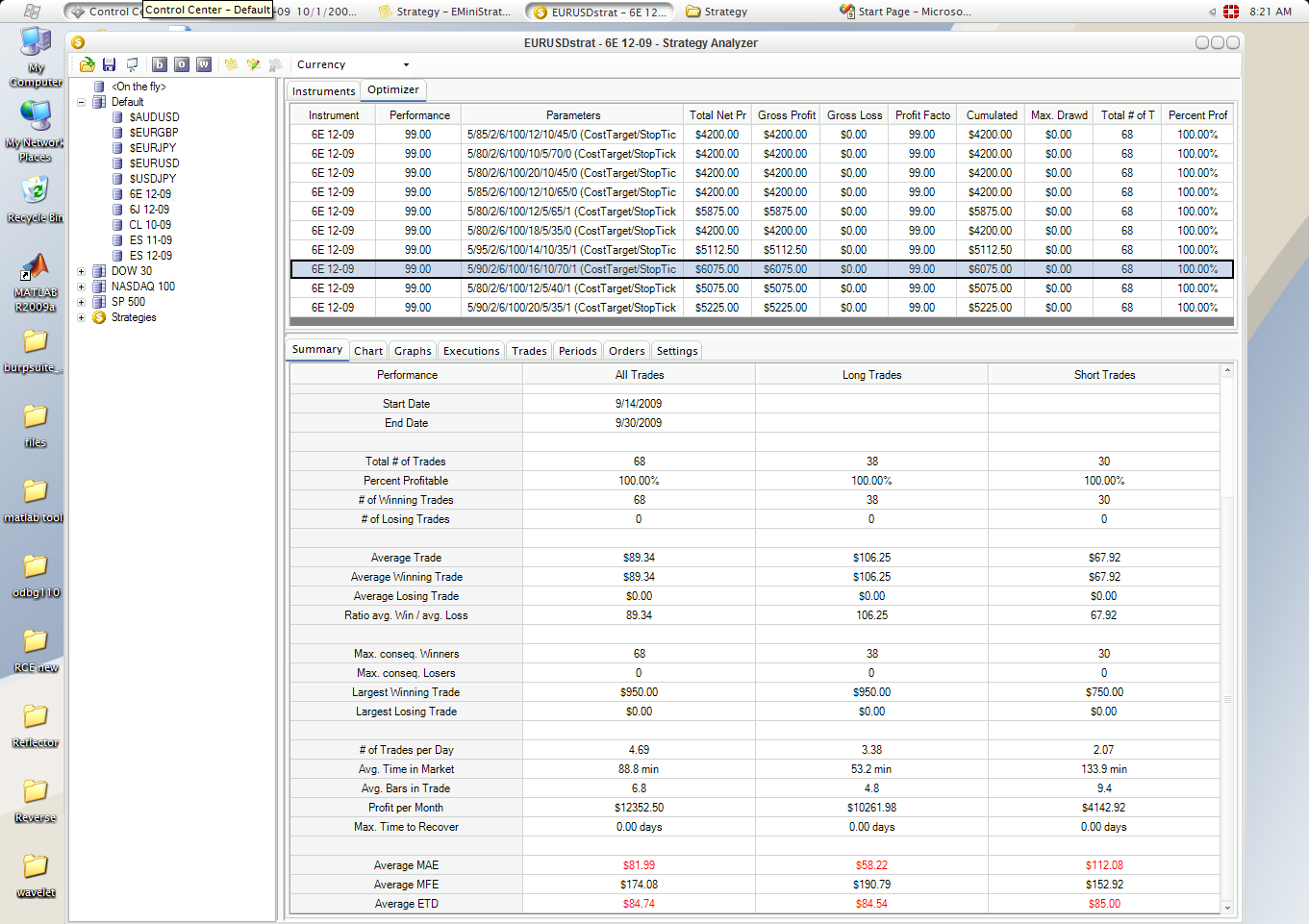Viewport: 1309px width, 924px height.
Task: Open the Executions tab
Action: pyautogui.click(x=471, y=351)
